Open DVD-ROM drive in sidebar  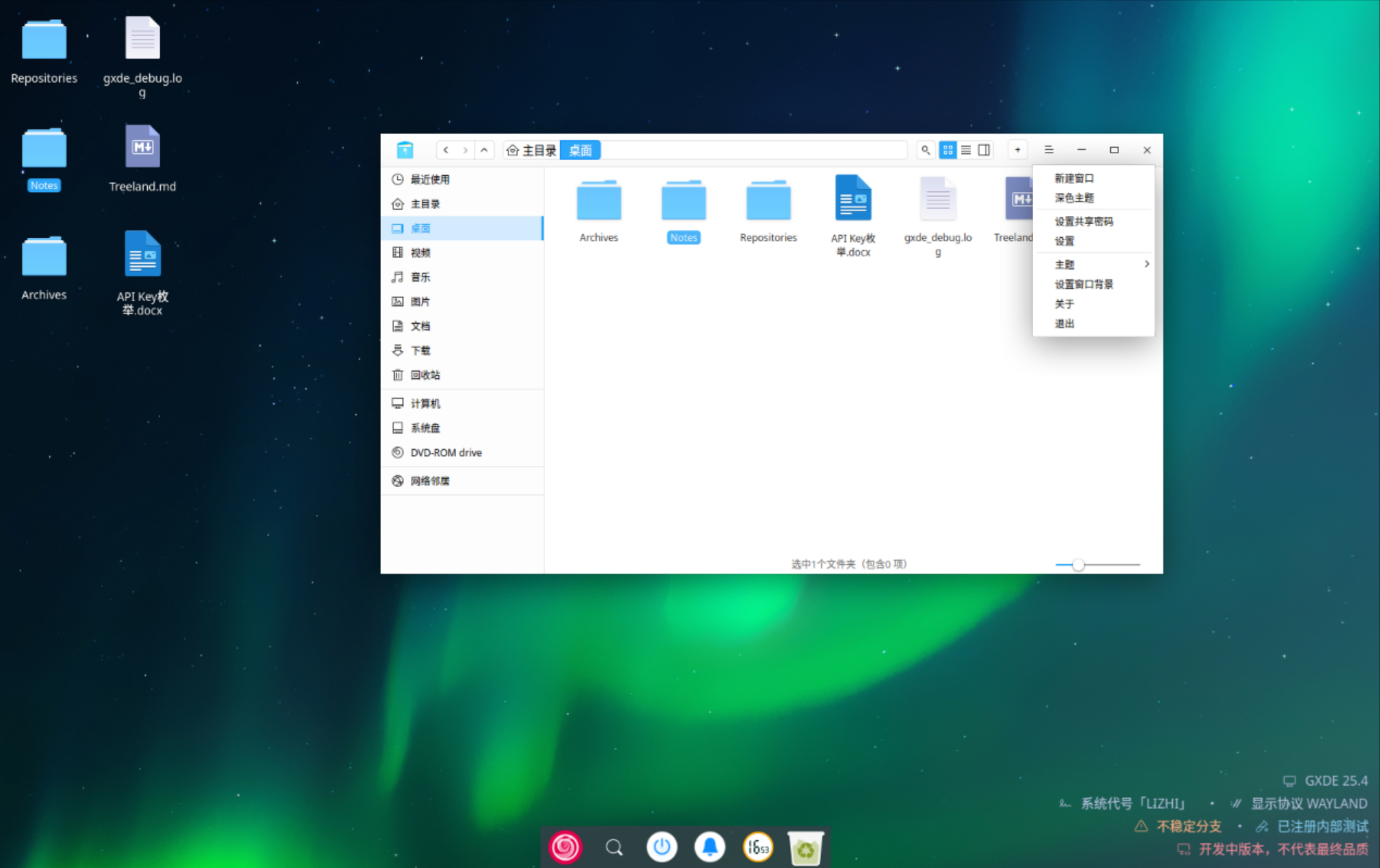point(462,453)
